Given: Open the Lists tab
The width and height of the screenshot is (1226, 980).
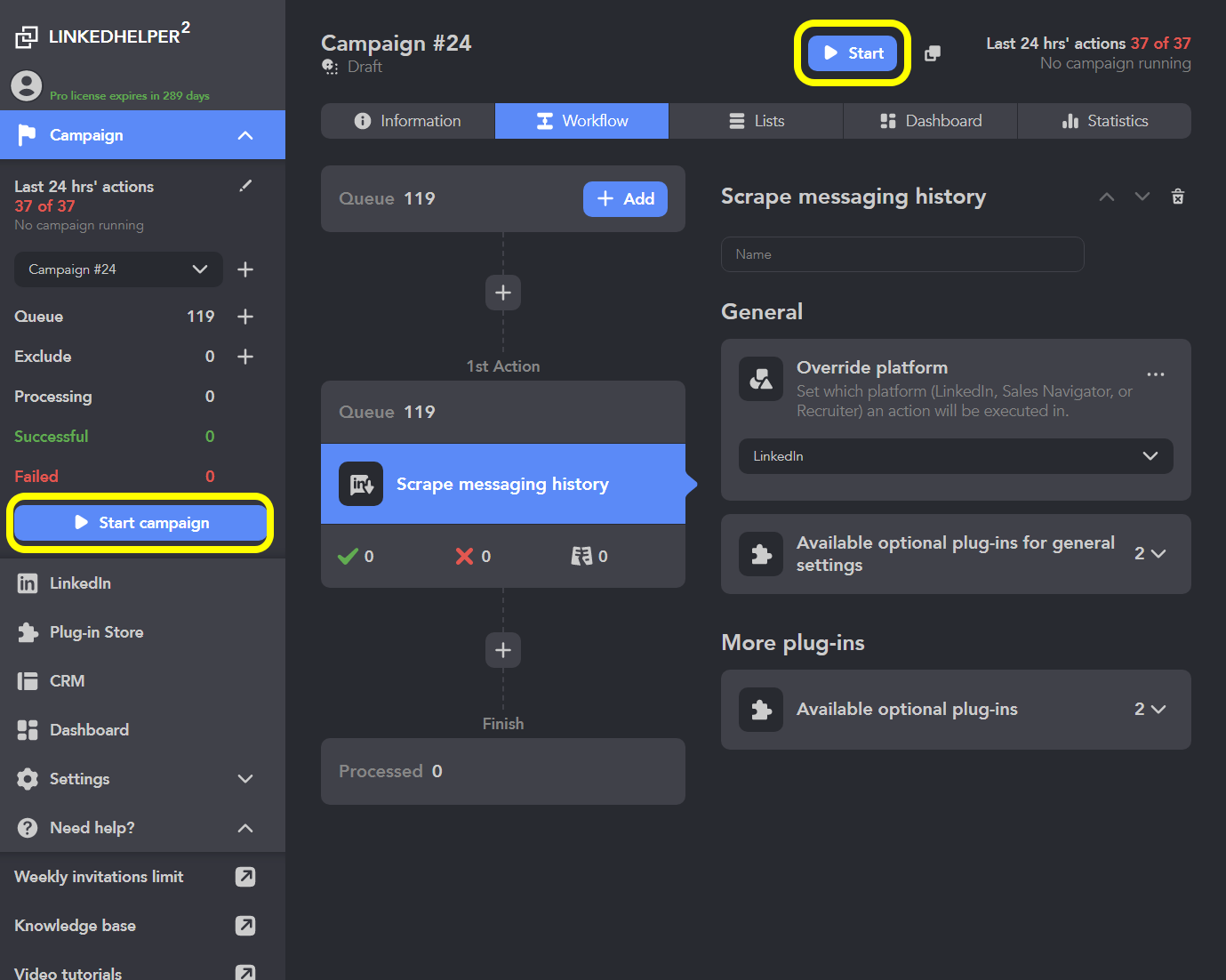Looking at the screenshot, I should (x=756, y=121).
